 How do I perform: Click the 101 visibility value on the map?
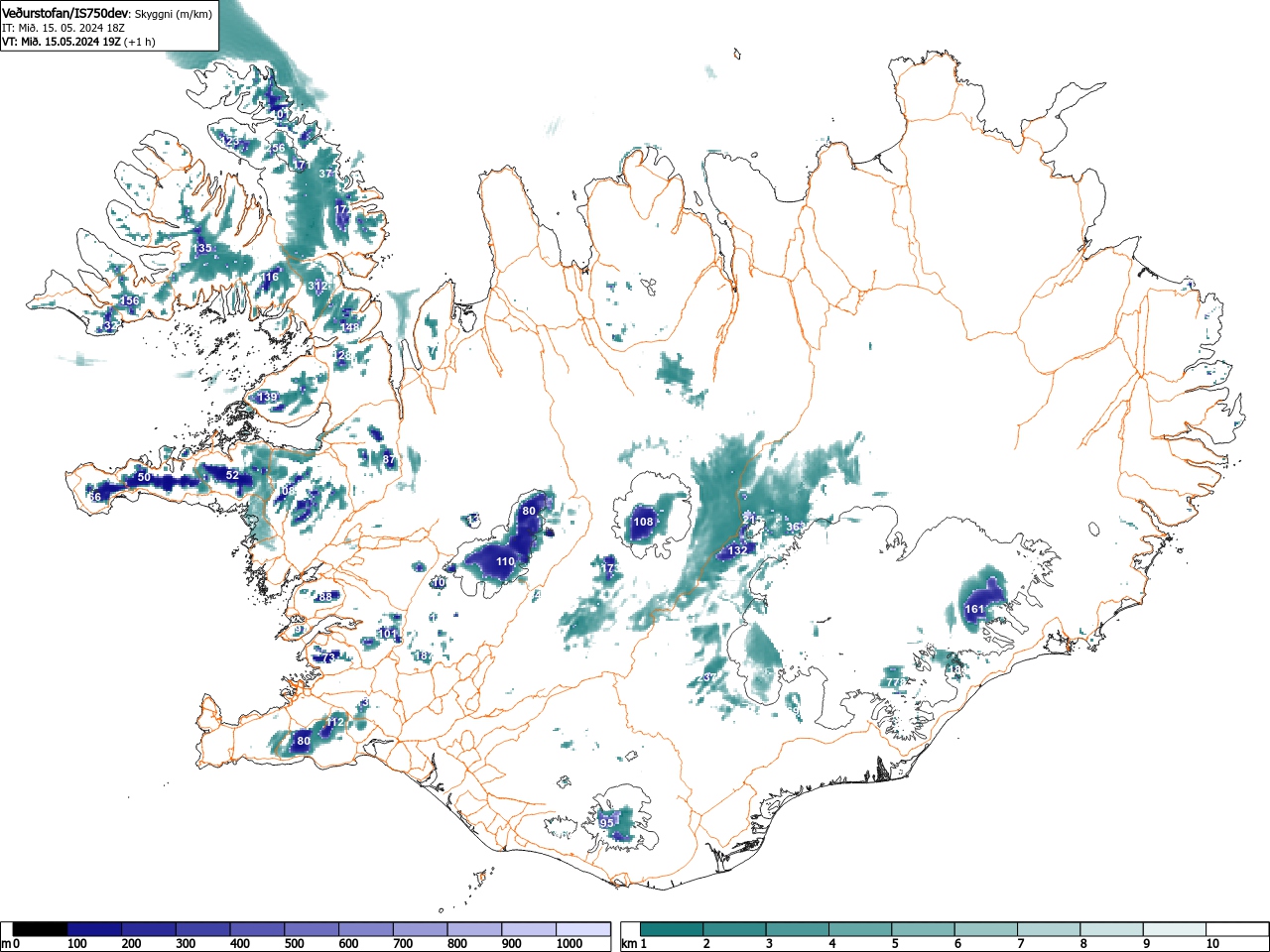(x=388, y=634)
